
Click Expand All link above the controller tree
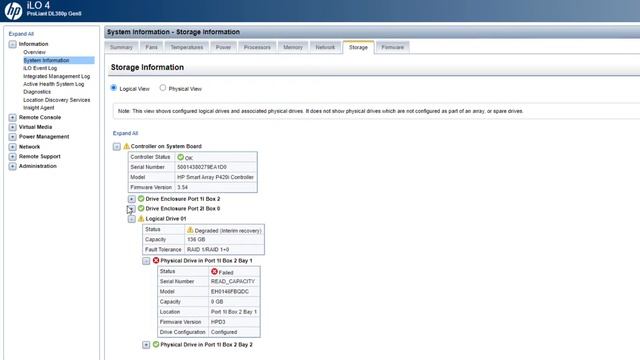125,133
